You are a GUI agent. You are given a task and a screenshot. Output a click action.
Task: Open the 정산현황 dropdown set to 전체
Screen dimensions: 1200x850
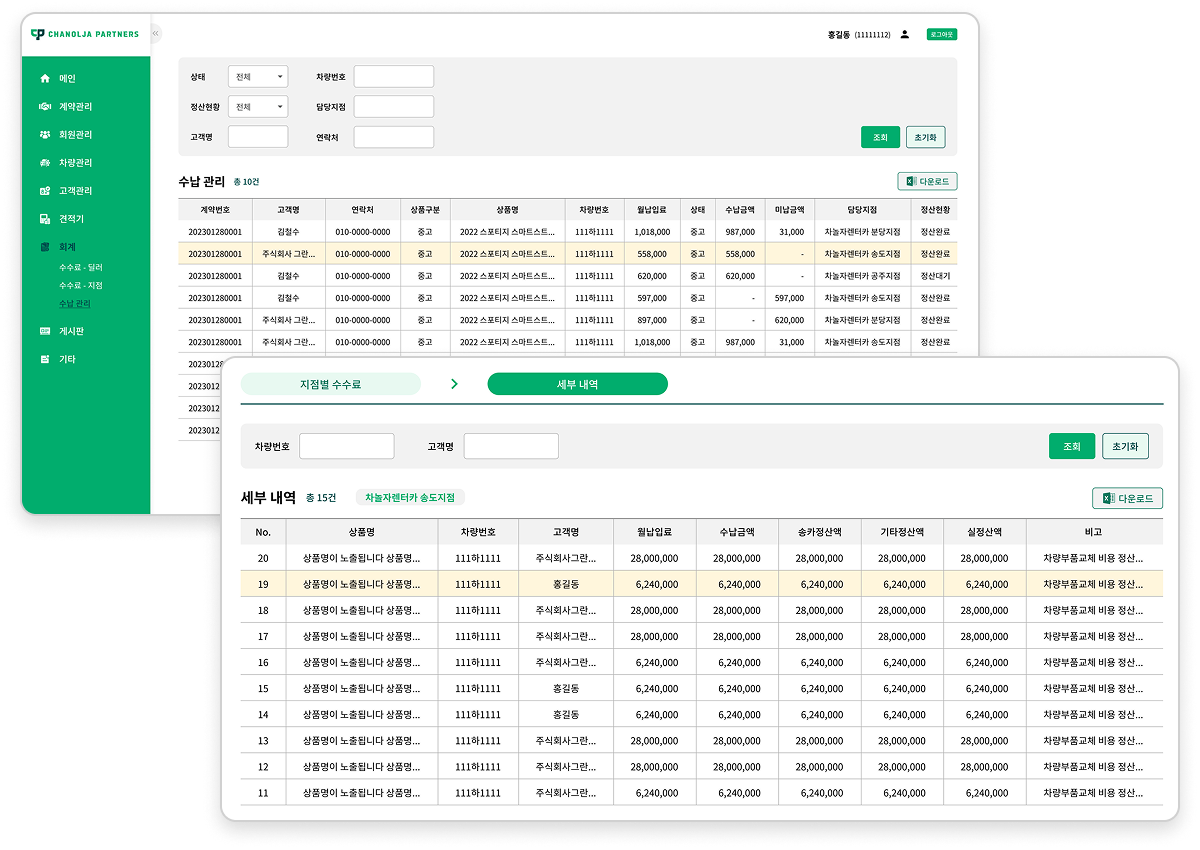point(258,106)
